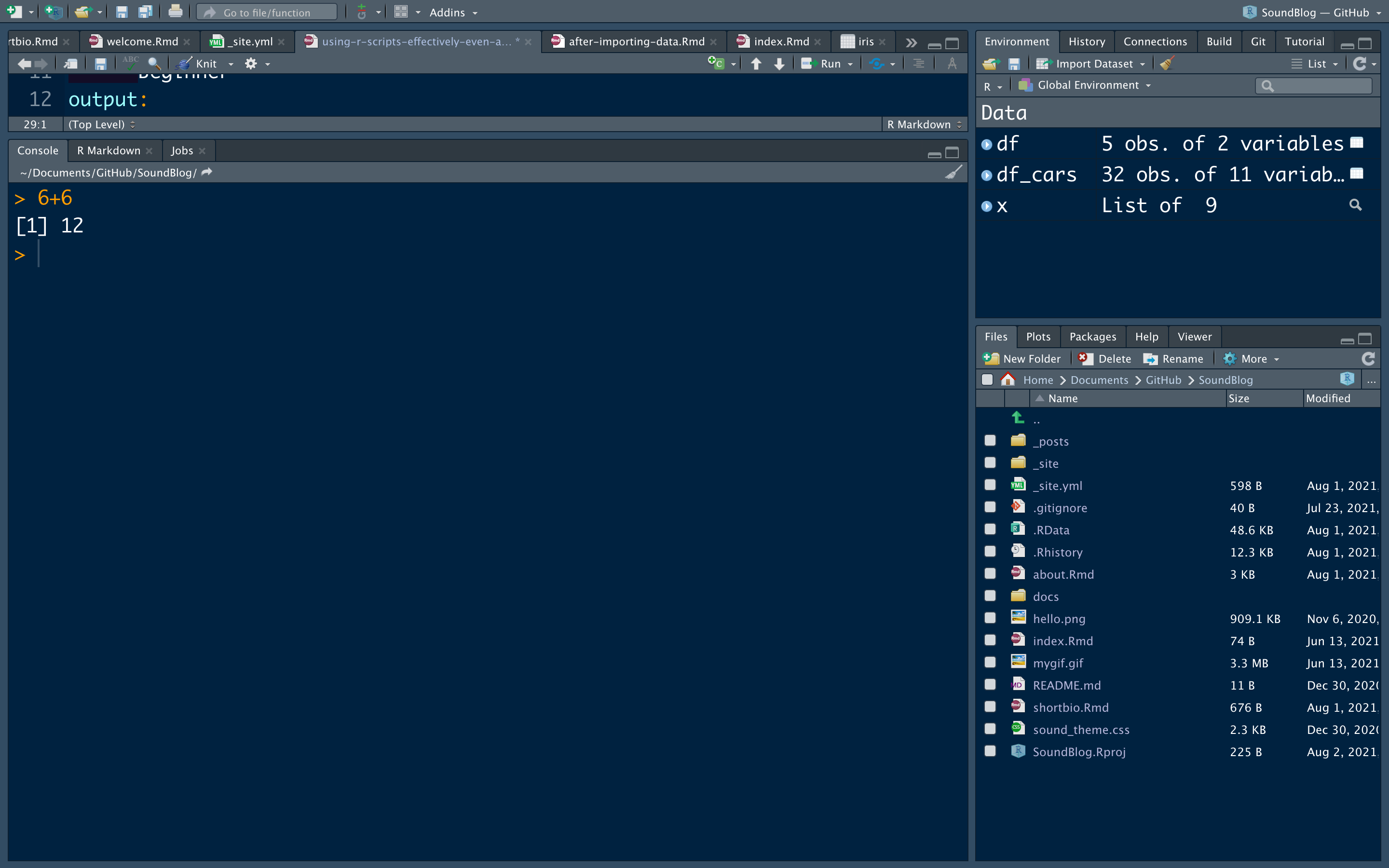
Task: Check the box next to SoundBlog.Rproj
Action: point(990,751)
